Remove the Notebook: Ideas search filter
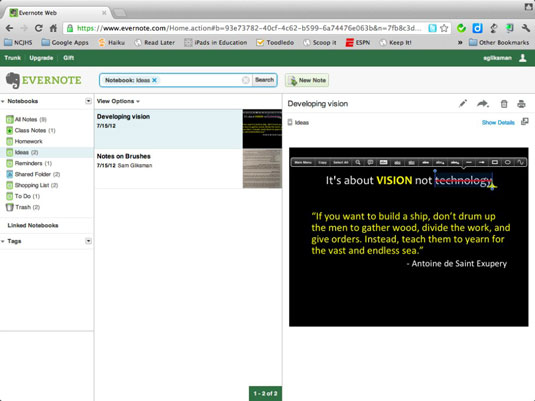535x401 pixels. pyautogui.click(x=154, y=80)
